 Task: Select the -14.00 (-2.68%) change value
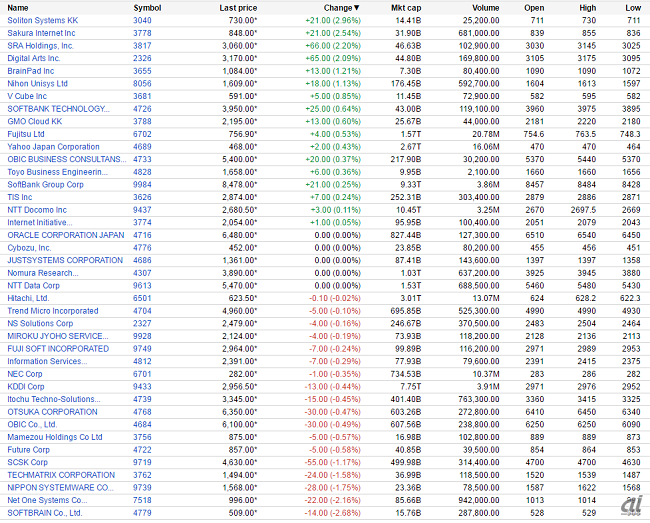point(332,513)
